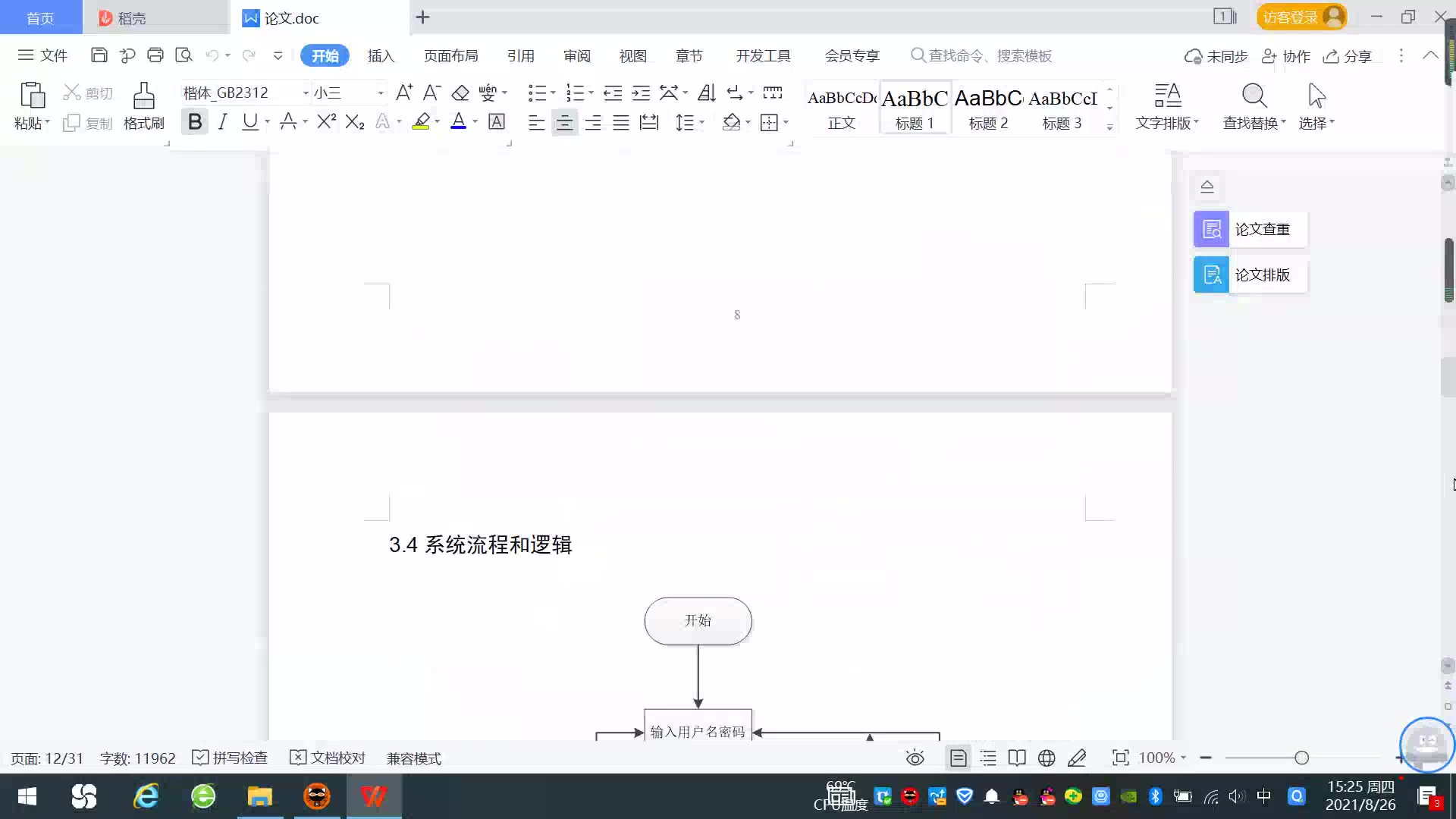Screen dimensions: 1456x819
Task: Toggle eye protection mode icon
Action: click(915, 758)
